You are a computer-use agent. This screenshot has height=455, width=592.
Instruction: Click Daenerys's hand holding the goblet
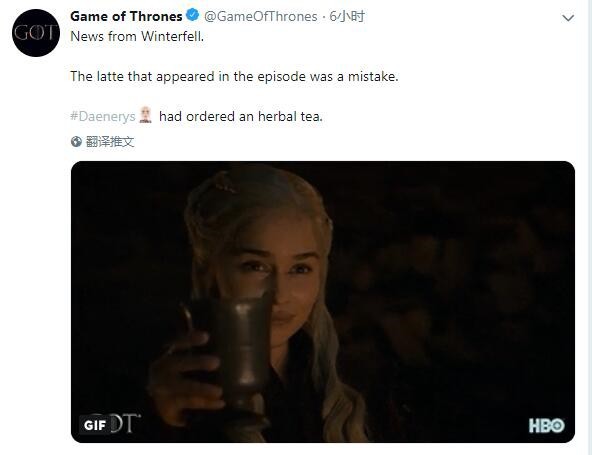[185, 378]
